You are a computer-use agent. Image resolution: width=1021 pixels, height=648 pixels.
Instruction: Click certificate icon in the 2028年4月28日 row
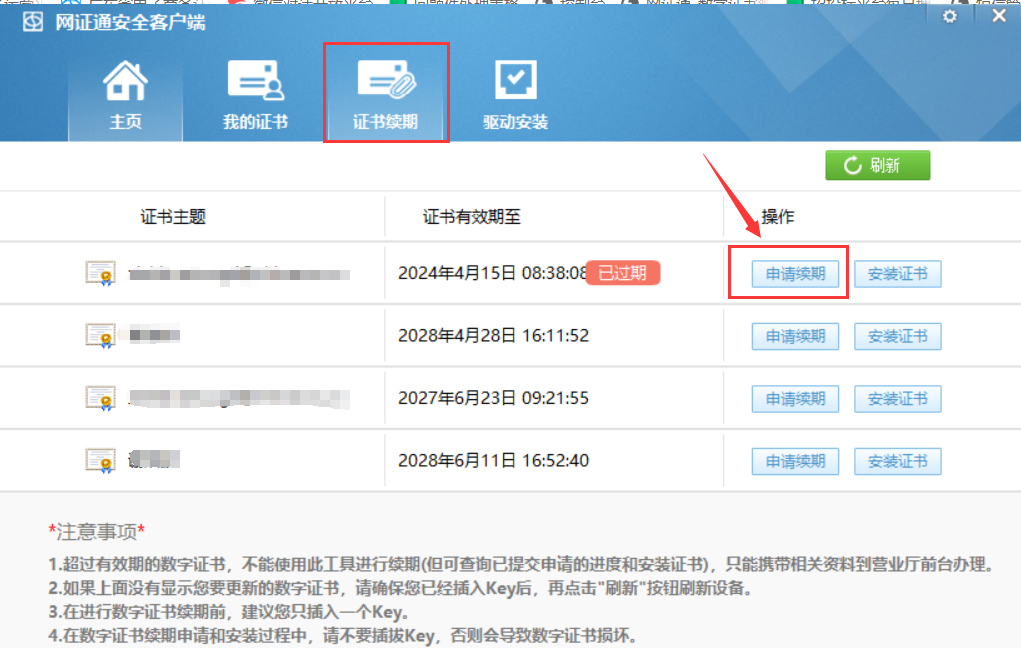pos(101,336)
